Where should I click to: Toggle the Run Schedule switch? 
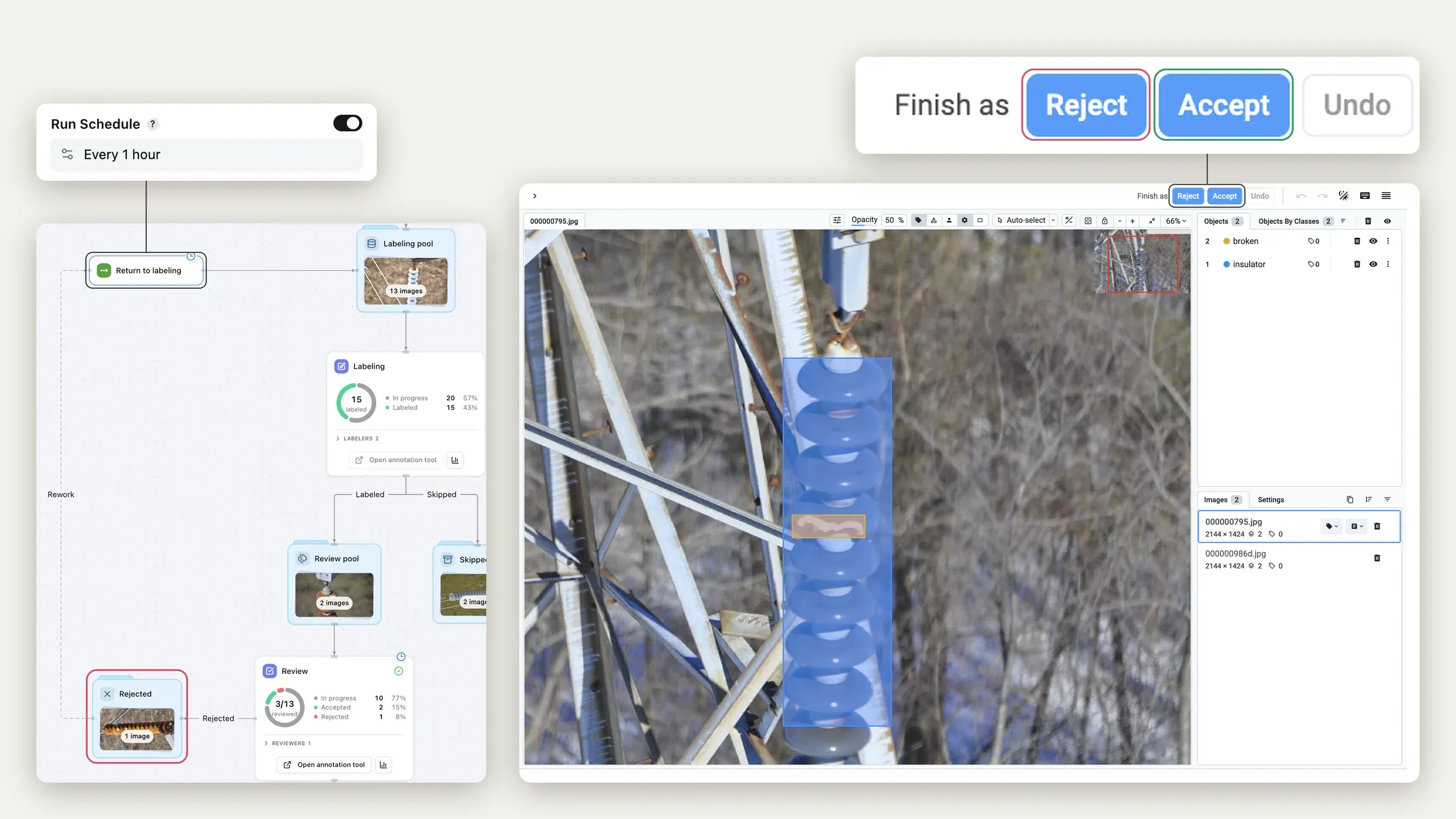point(348,123)
